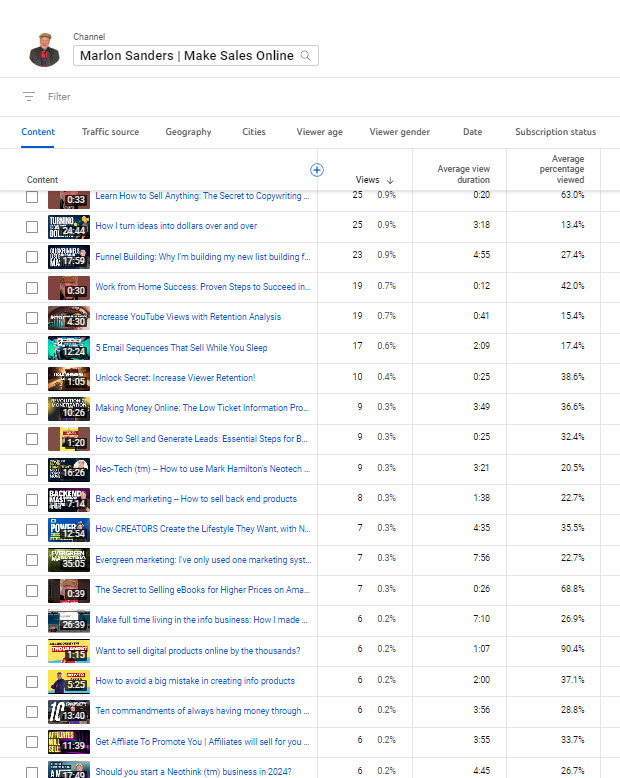The height and width of the screenshot is (778, 620).
Task: Check How CREATORS Create row checkbox
Action: point(32,530)
